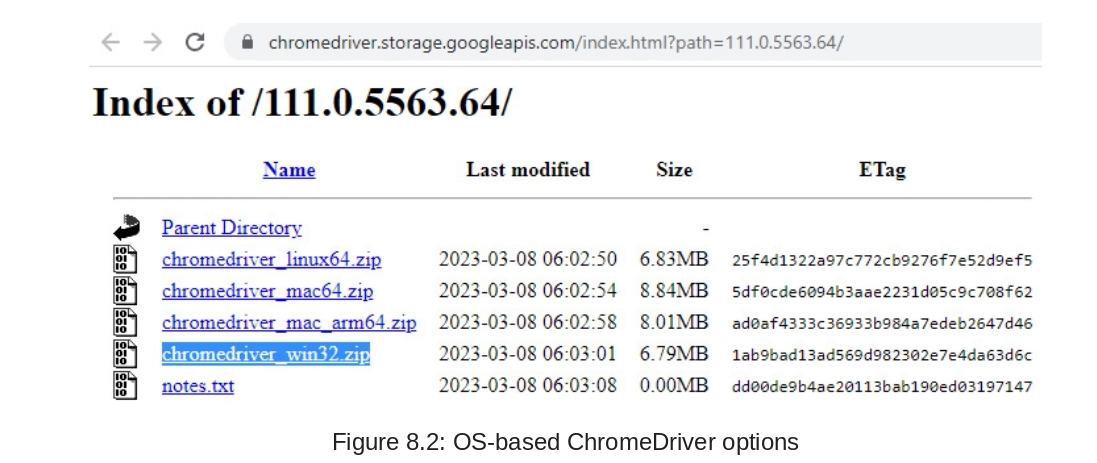This screenshot has height=463, width=1097.
Task: Click the Parent Directory folder arrow icon
Action: point(126,227)
